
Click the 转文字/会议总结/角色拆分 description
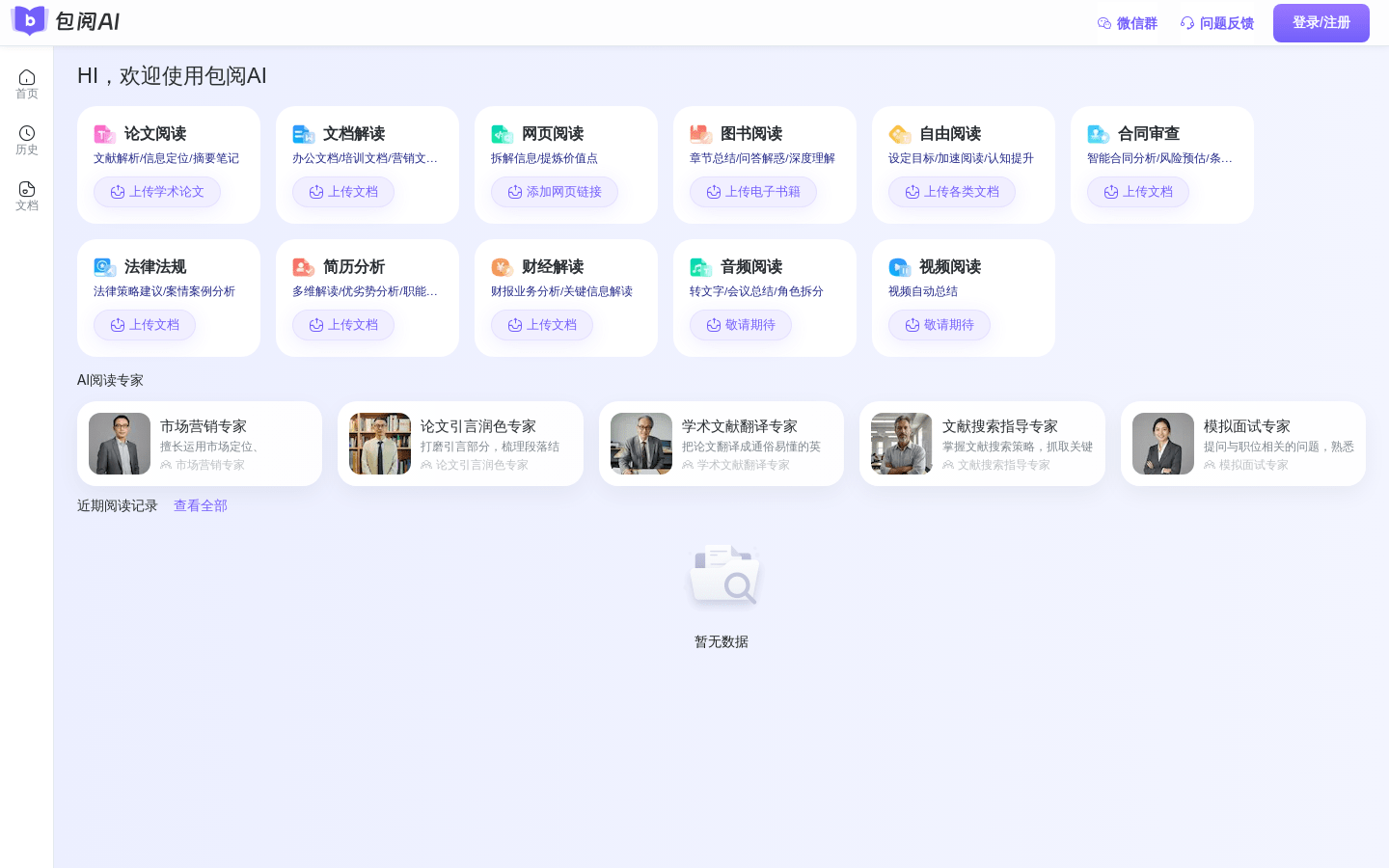tap(756, 291)
